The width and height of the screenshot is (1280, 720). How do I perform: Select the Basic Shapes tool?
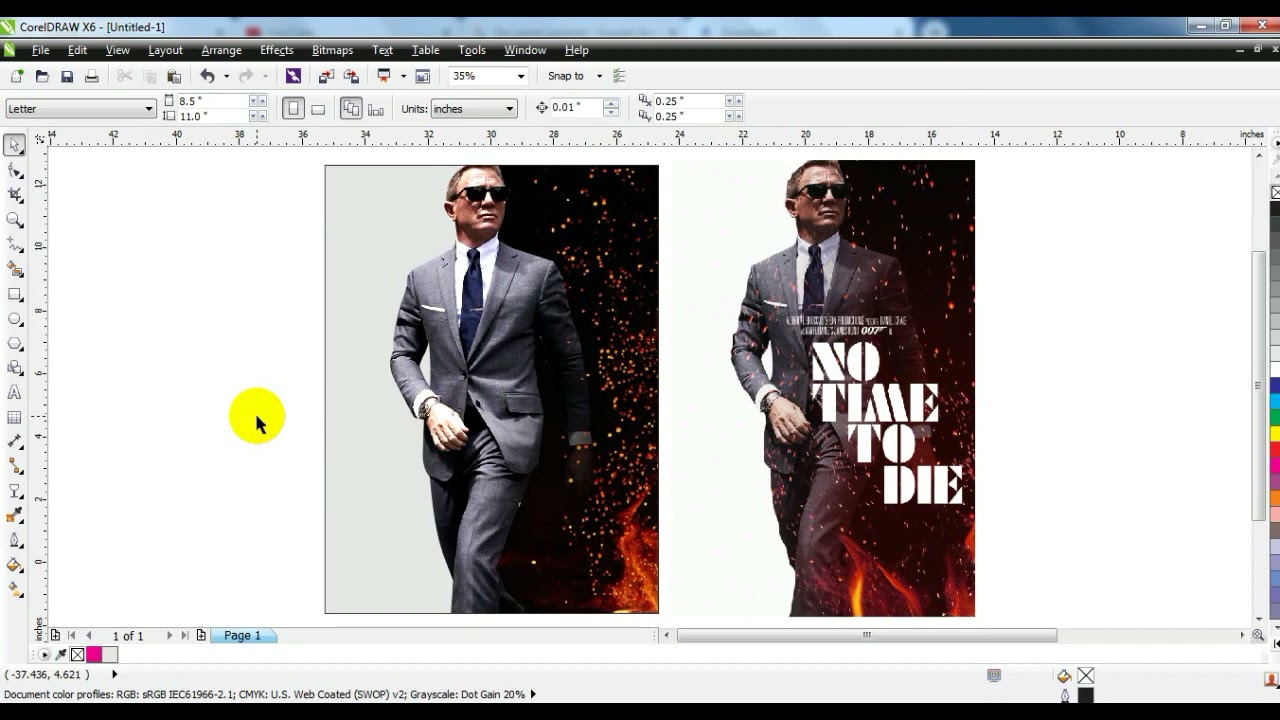[15, 368]
